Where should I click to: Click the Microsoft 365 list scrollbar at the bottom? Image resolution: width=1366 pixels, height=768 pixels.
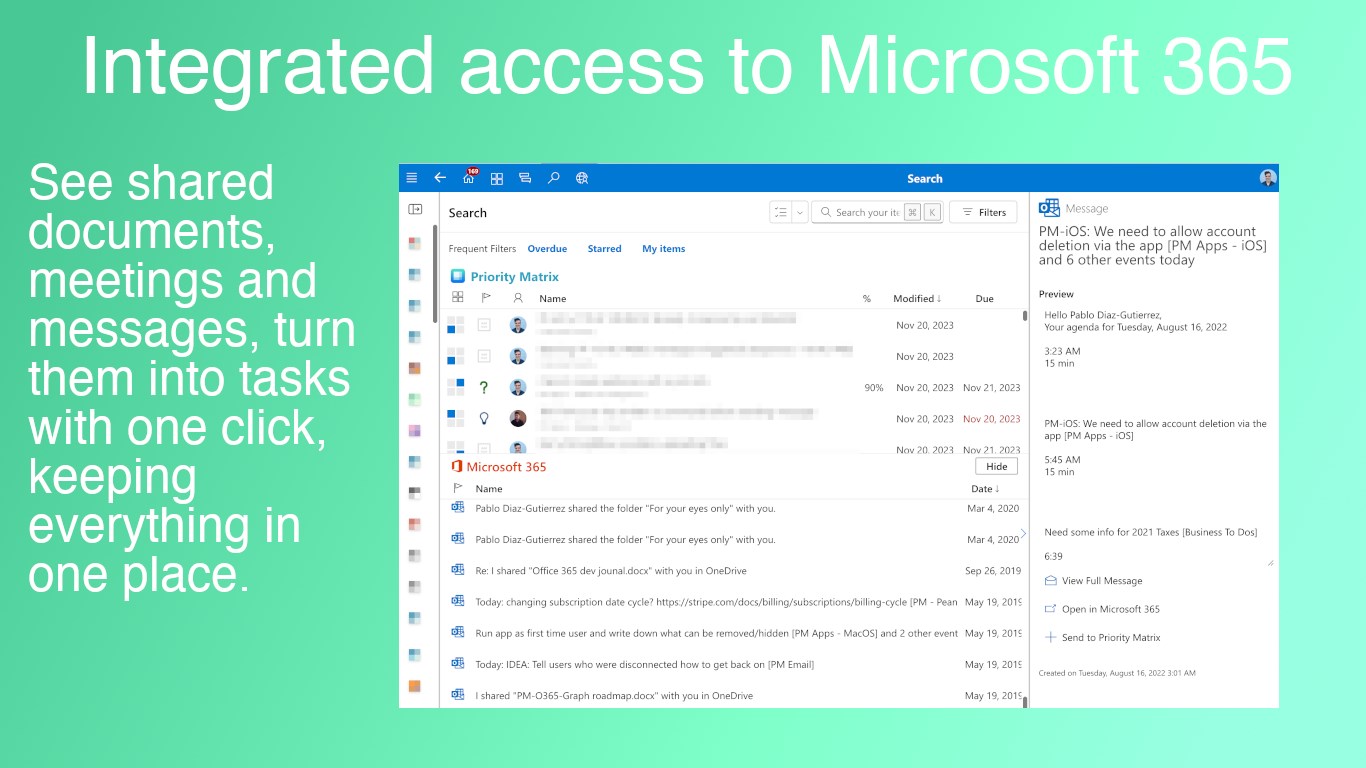1025,702
